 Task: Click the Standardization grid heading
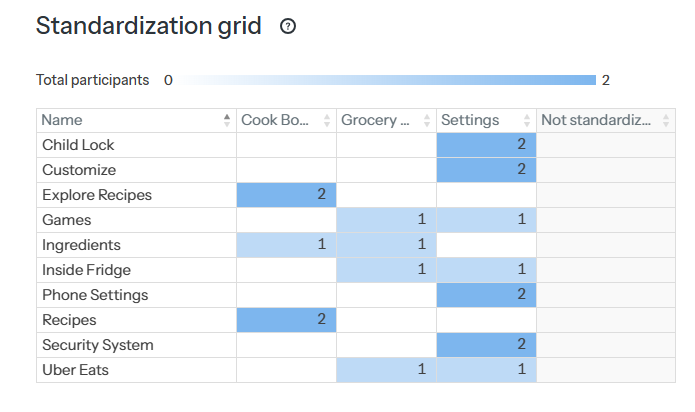tap(148, 27)
